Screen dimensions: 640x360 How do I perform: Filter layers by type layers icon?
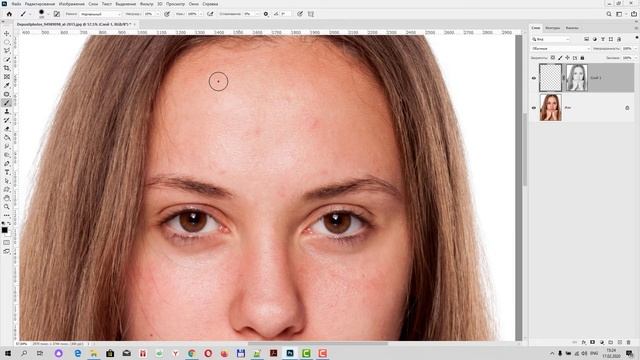pos(602,39)
